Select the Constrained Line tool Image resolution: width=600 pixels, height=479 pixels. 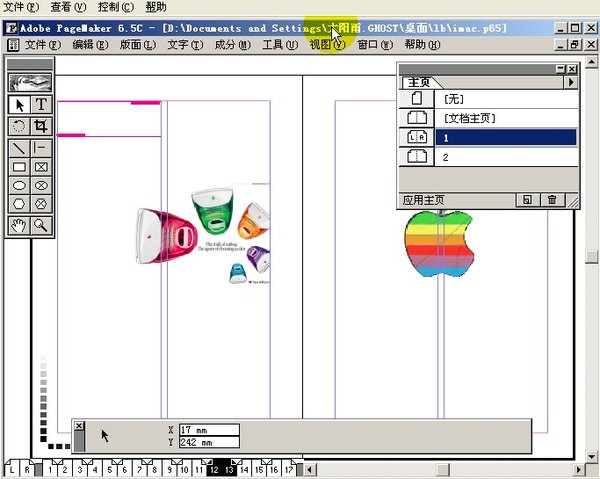pos(41,148)
